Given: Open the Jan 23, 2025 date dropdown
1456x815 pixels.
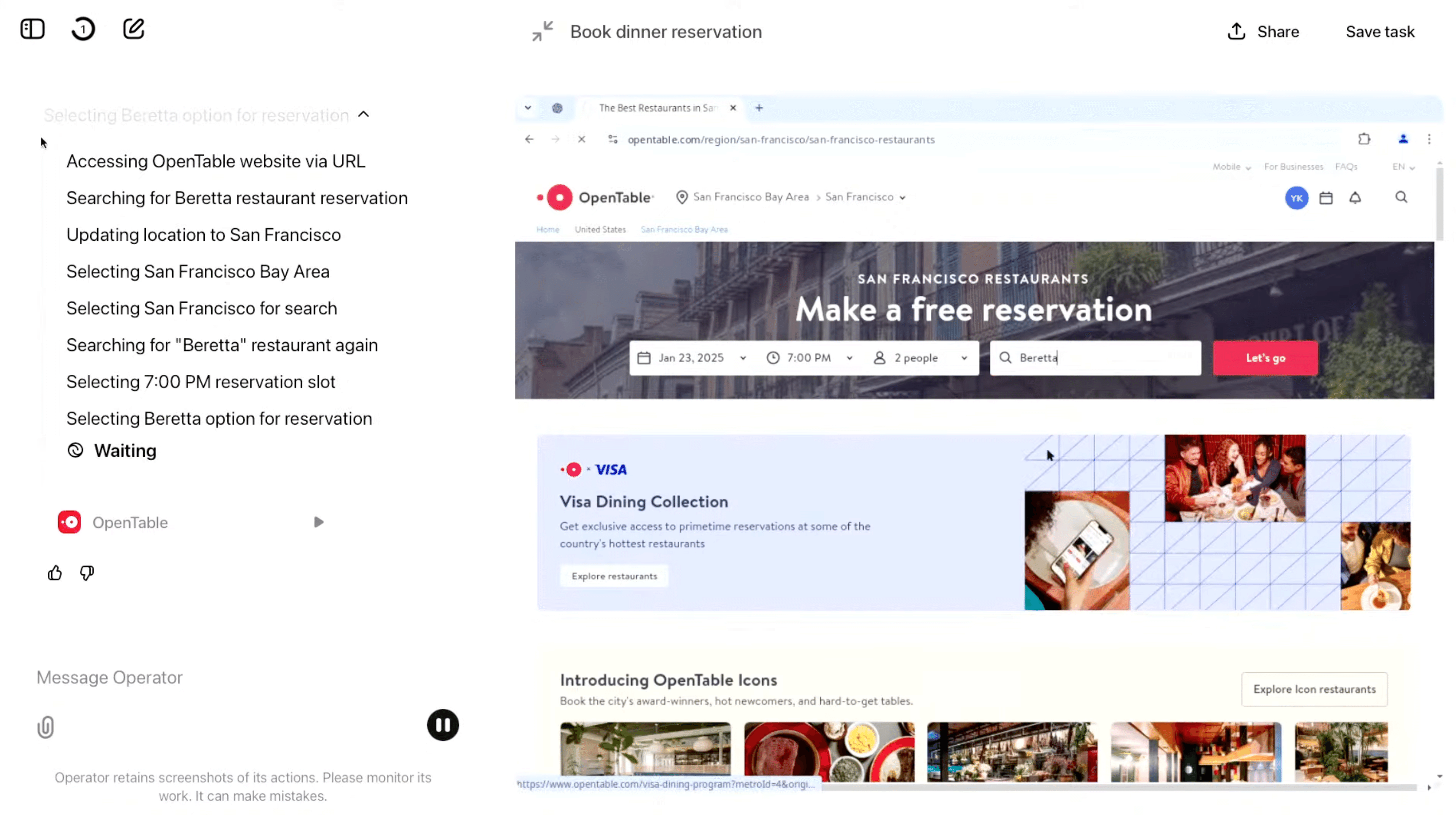Looking at the screenshot, I should pyautogui.click(x=691, y=358).
